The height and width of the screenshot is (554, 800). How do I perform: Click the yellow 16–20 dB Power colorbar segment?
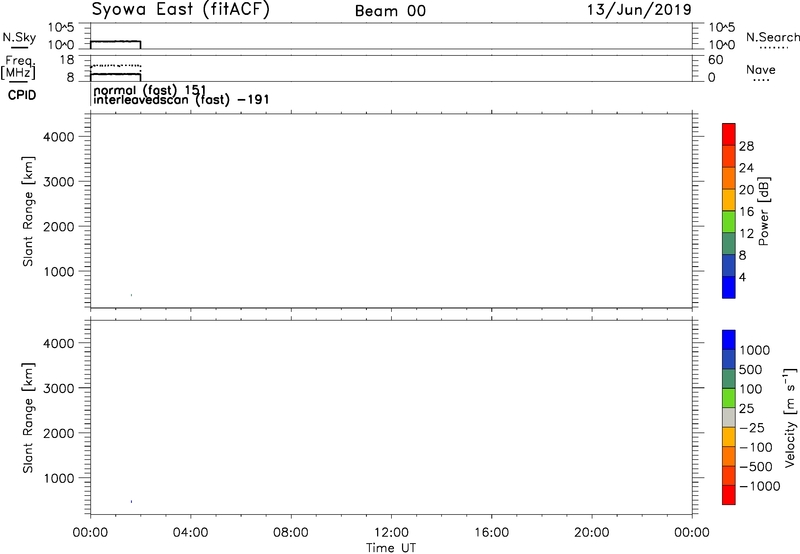[729, 199]
